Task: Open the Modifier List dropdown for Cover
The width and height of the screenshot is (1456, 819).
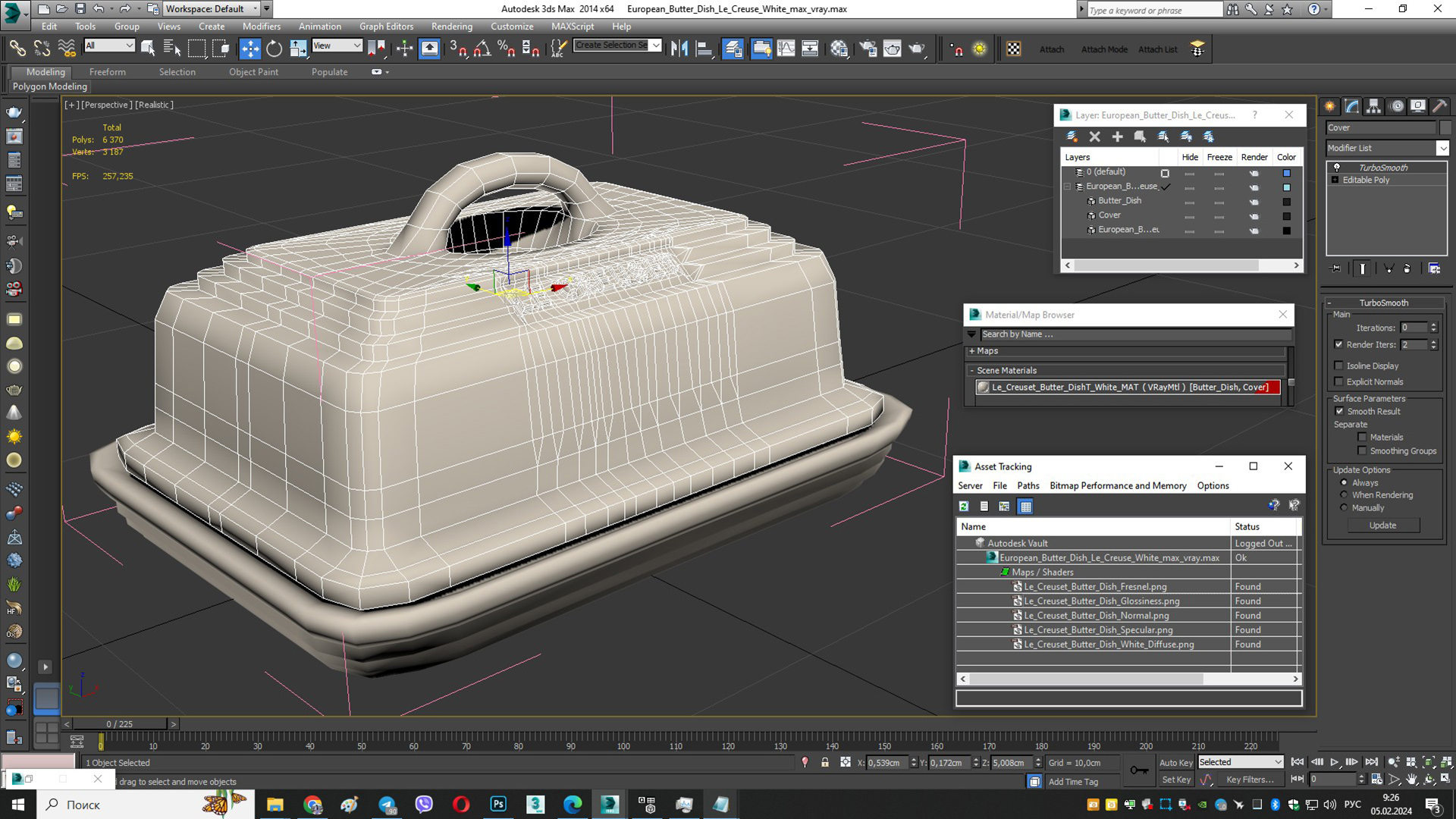Action: coord(1442,148)
